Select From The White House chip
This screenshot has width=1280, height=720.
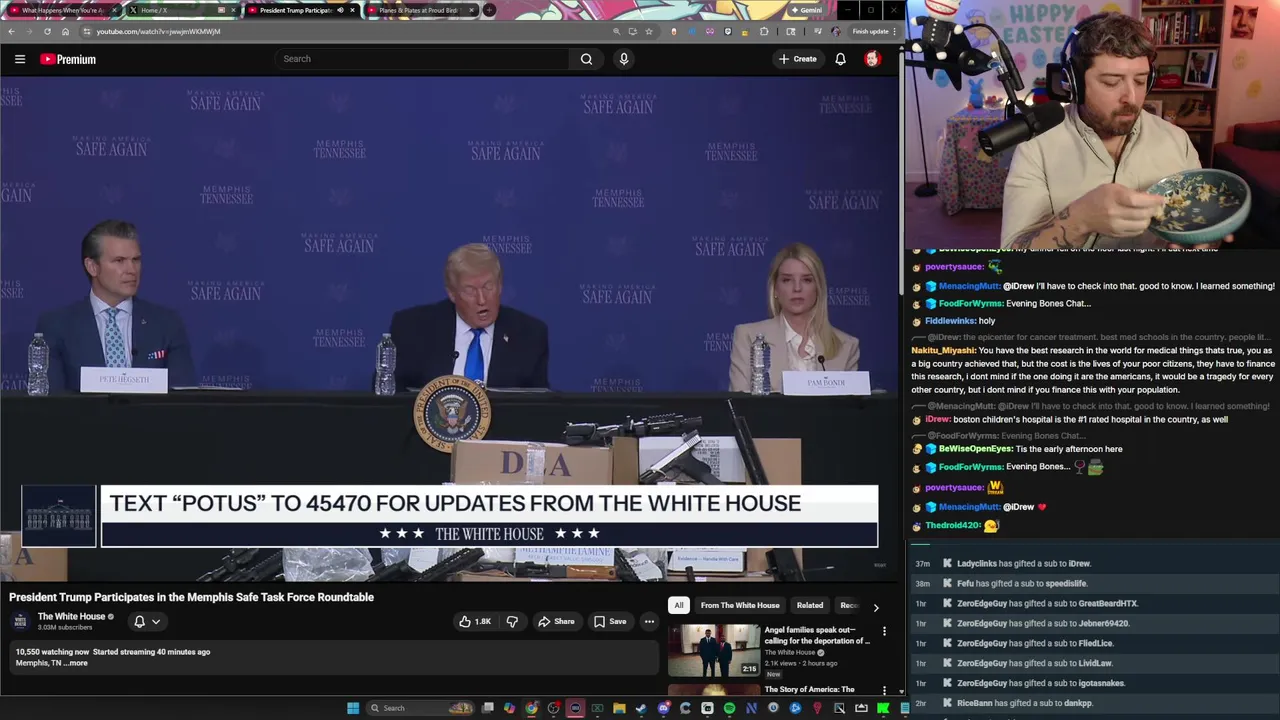(740, 605)
